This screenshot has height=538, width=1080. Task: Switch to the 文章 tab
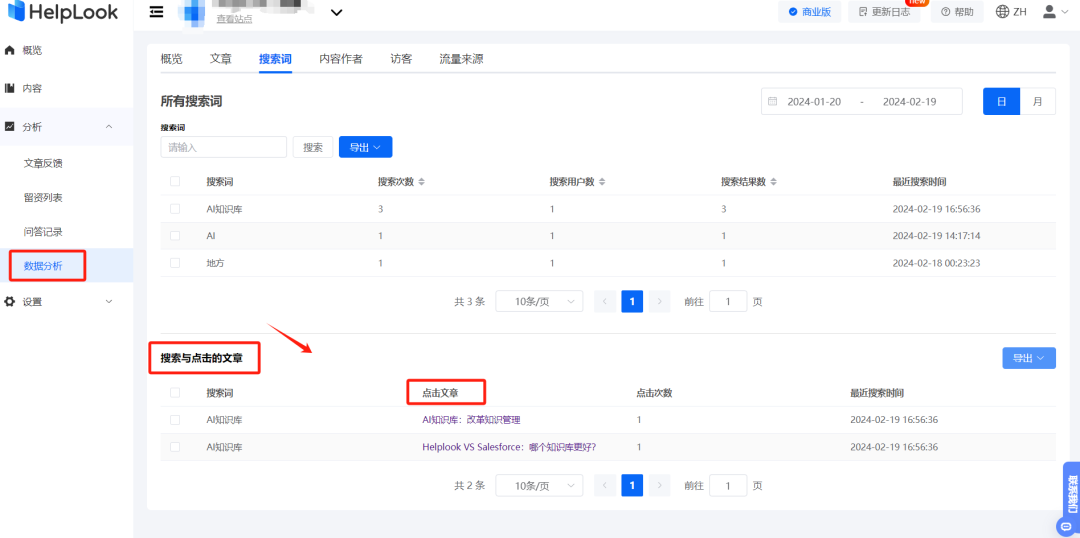221,59
